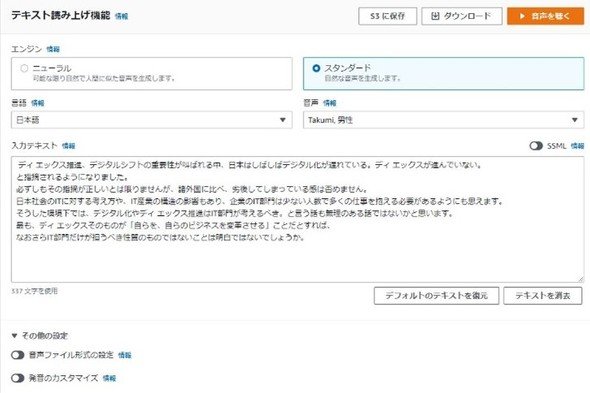Click デフォルトのテキストを復元 button
590x393 pixels.
[x=436, y=296]
